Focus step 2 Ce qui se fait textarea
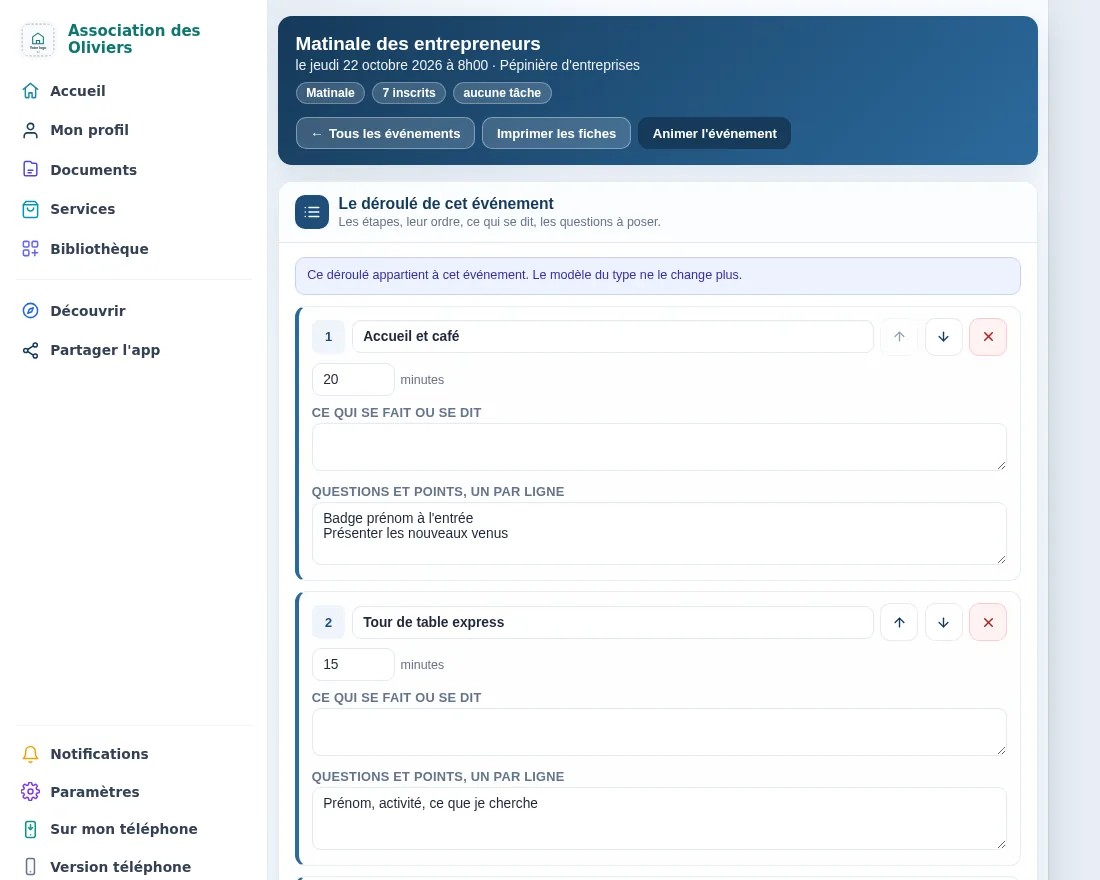Viewport: 1100px width, 880px height. tap(659, 732)
